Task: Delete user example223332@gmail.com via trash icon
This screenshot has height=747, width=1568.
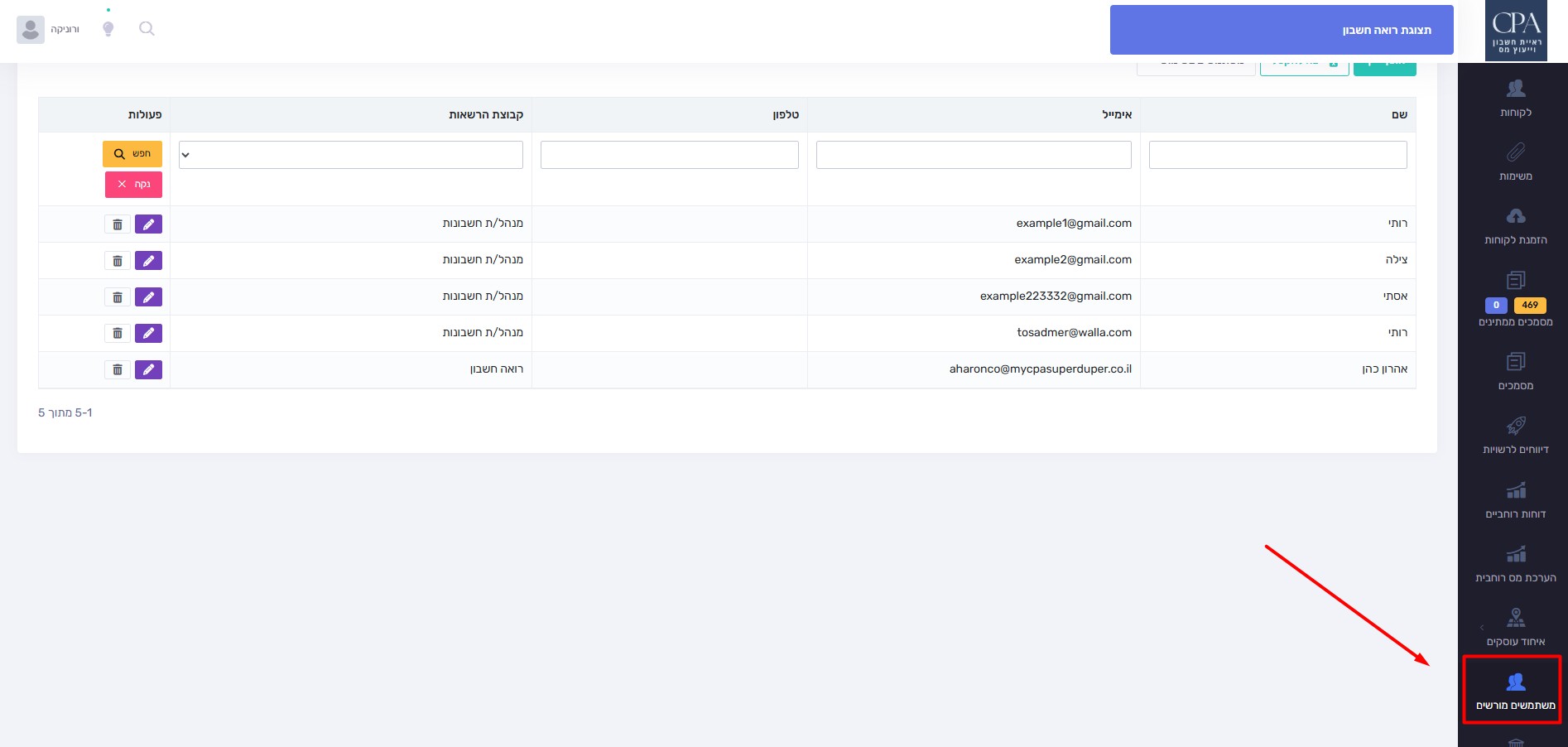Action: click(x=118, y=297)
